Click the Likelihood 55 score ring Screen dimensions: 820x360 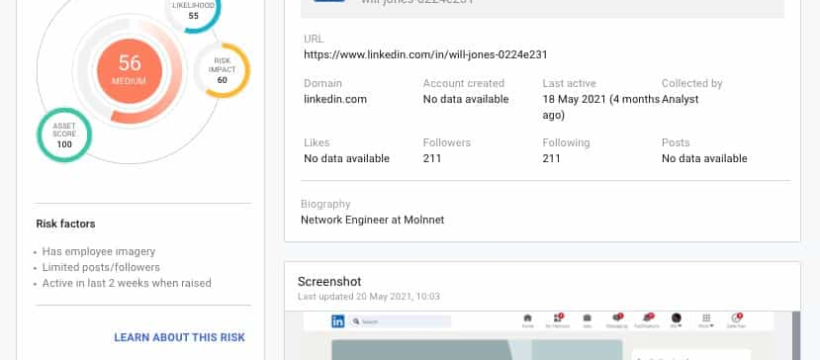[x=193, y=10]
